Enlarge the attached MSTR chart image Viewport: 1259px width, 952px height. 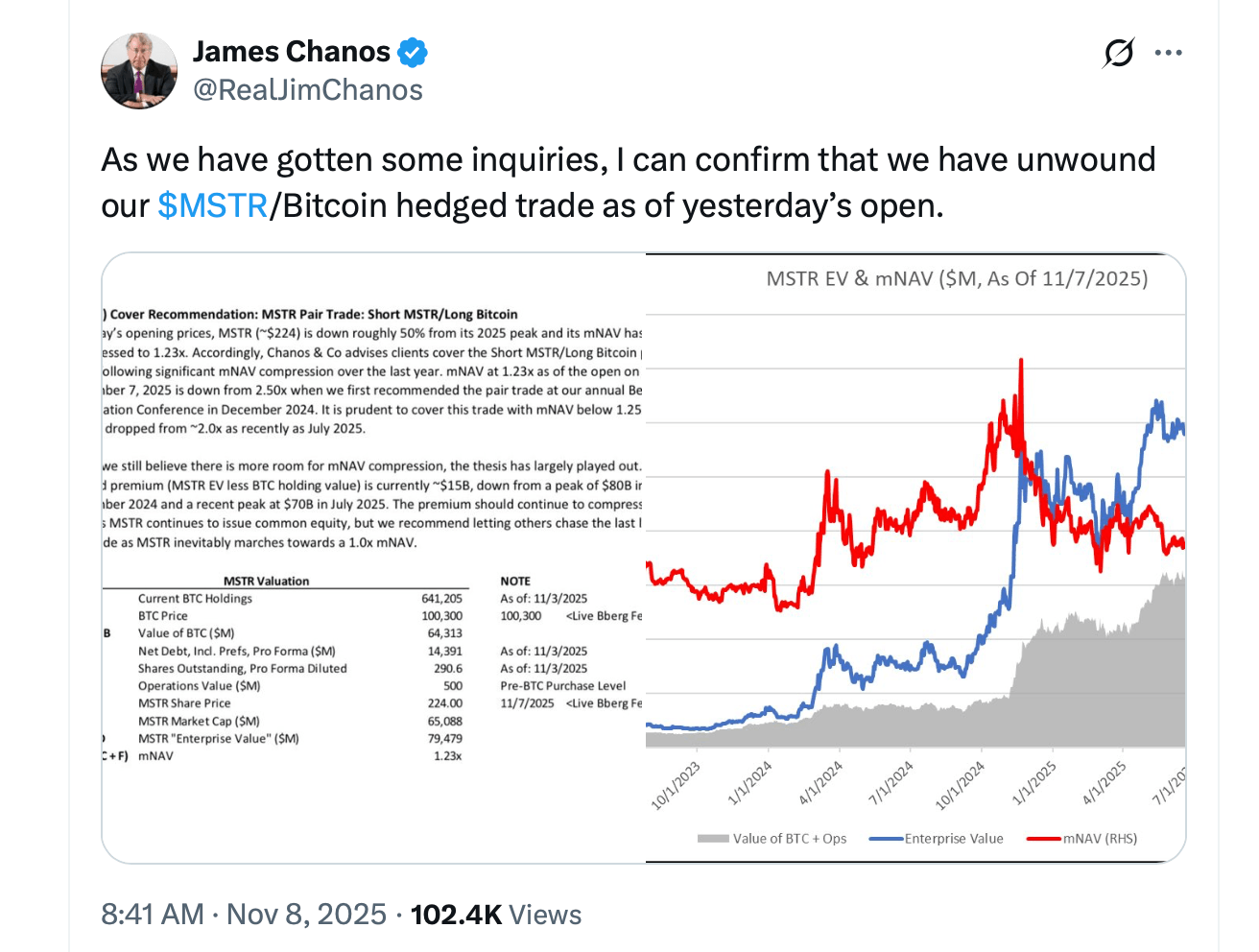pyautogui.click(x=643, y=557)
